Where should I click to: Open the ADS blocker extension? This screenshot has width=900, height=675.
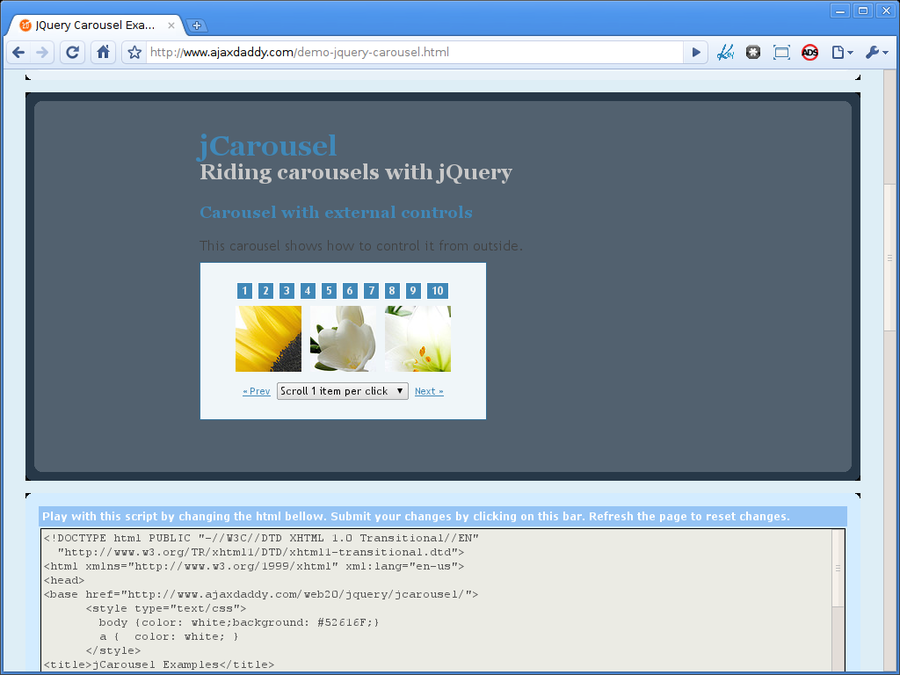pos(810,53)
